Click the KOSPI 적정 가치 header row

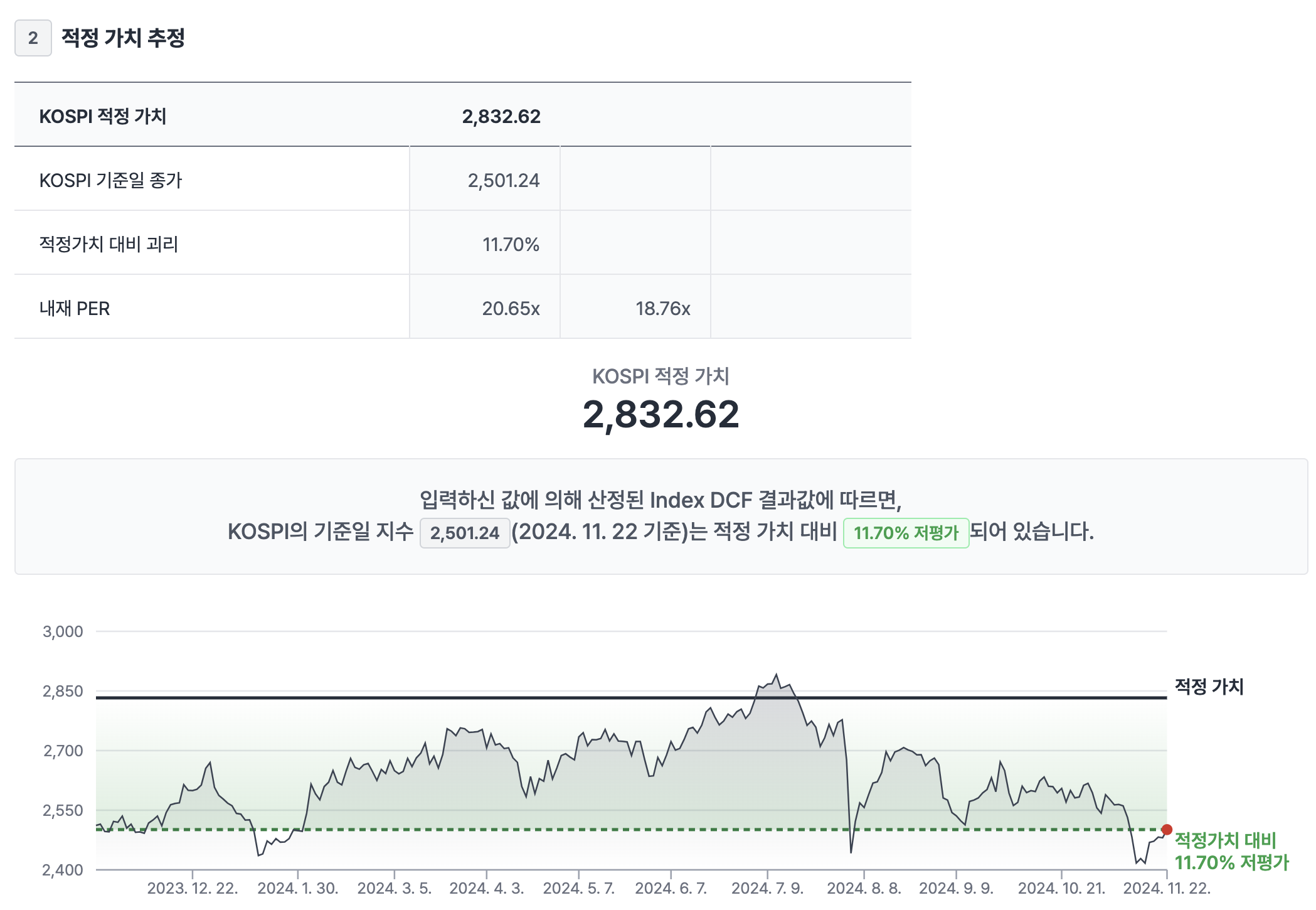(x=103, y=116)
